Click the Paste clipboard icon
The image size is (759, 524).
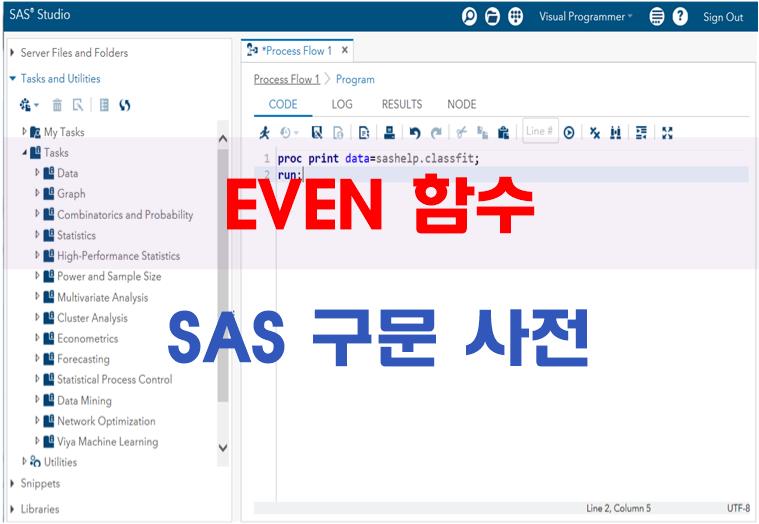(x=503, y=132)
